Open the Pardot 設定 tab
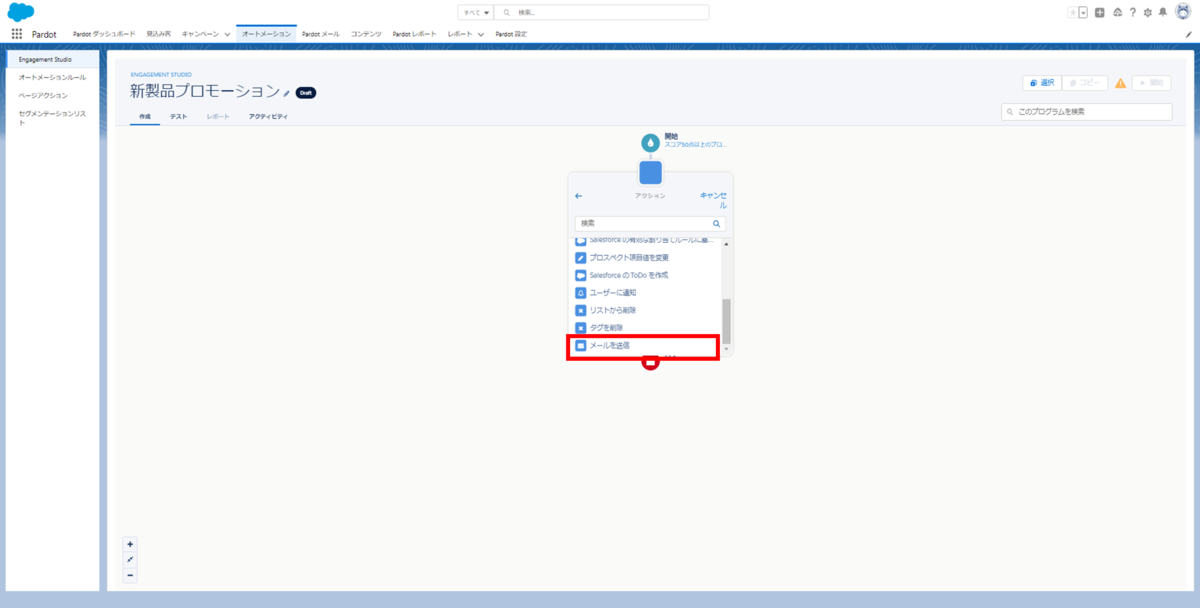This screenshot has width=1200, height=608. [x=511, y=34]
